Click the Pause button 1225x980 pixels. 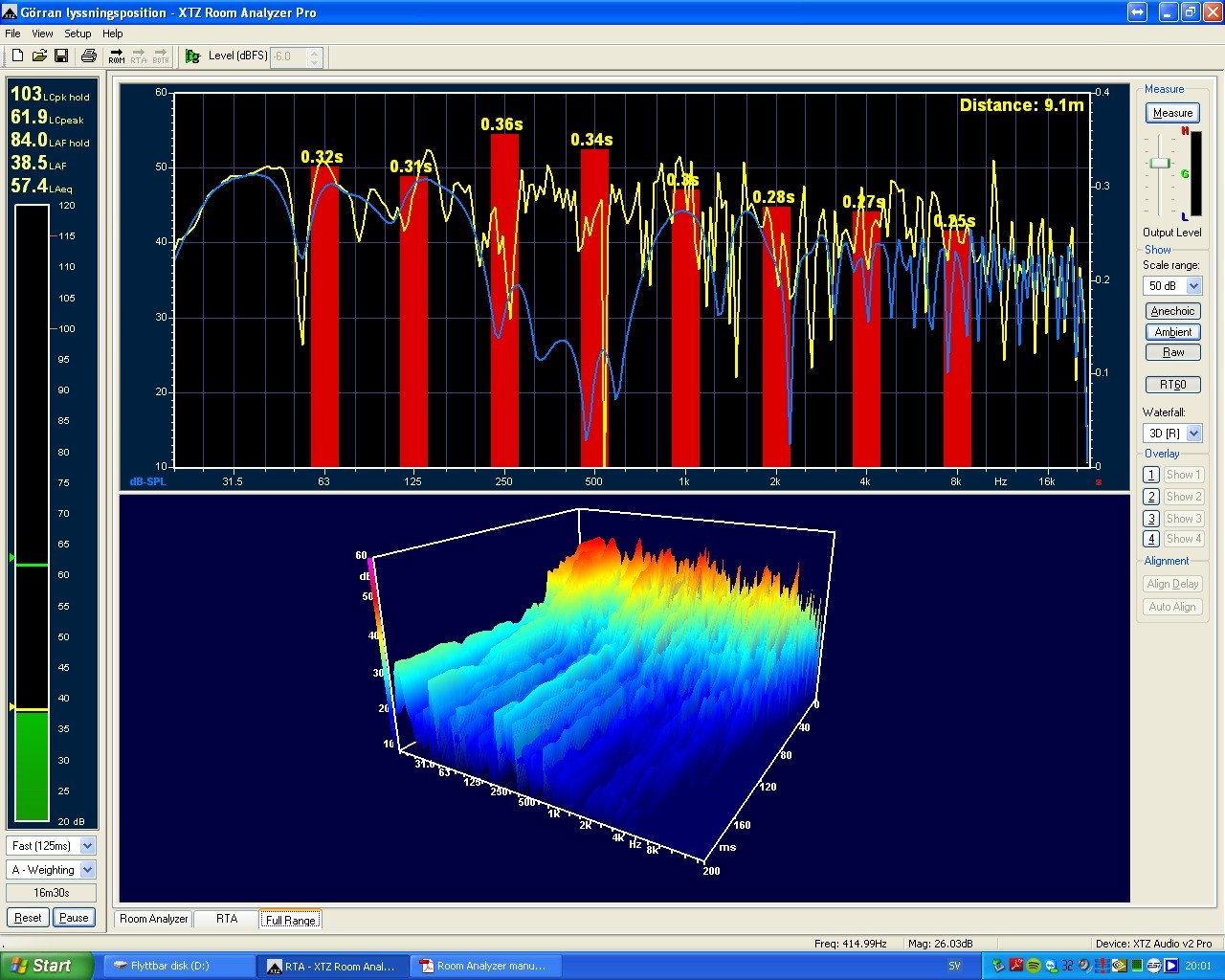pyautogui.click(x=74, y=918)
